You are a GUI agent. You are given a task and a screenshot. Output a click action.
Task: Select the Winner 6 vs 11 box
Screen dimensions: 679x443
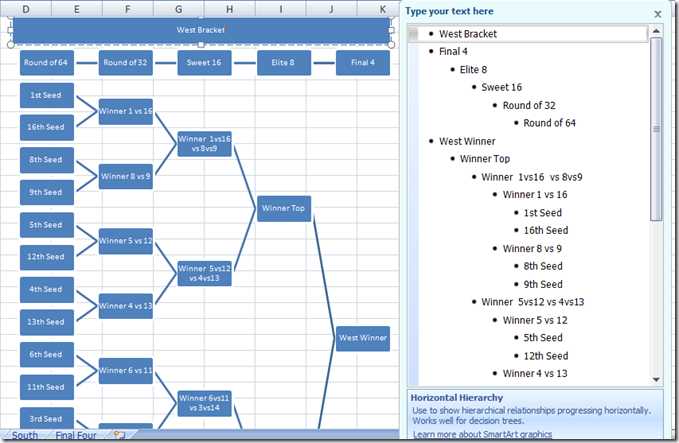[x=126, y=371]
